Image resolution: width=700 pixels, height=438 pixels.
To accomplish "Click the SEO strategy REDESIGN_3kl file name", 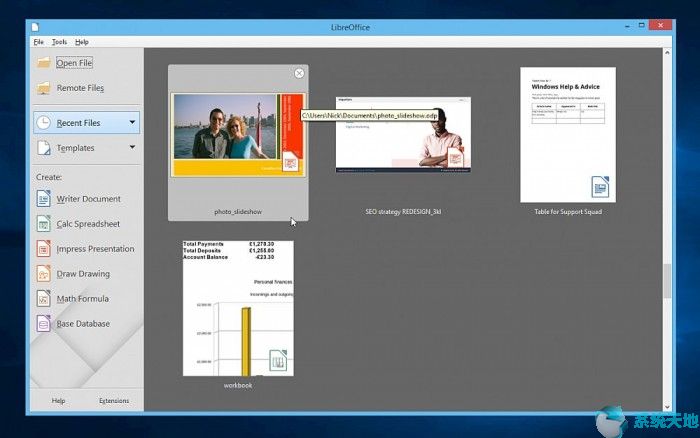I will 403,212.
